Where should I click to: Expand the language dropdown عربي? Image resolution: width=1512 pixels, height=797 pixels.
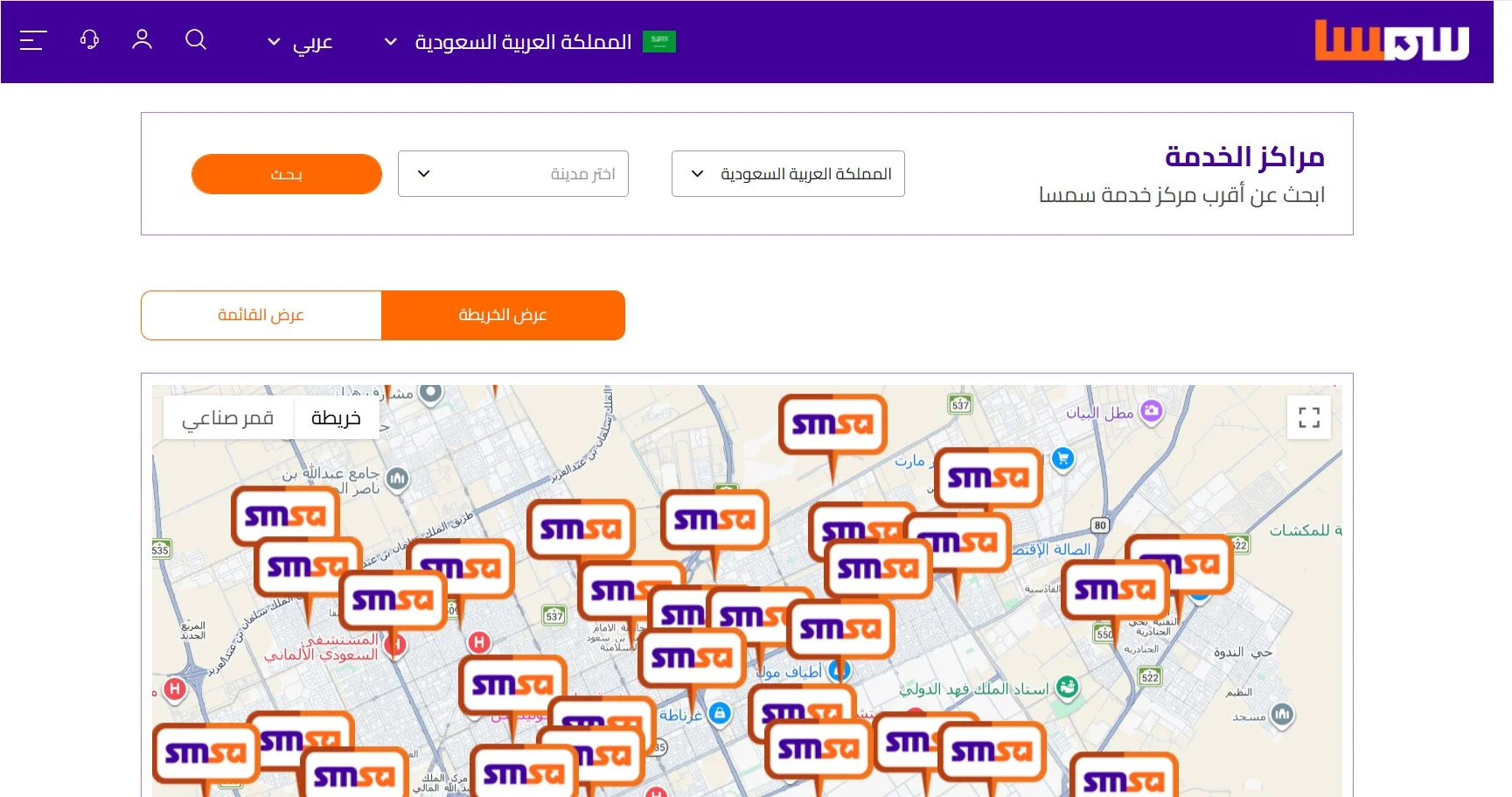[300, 42]
